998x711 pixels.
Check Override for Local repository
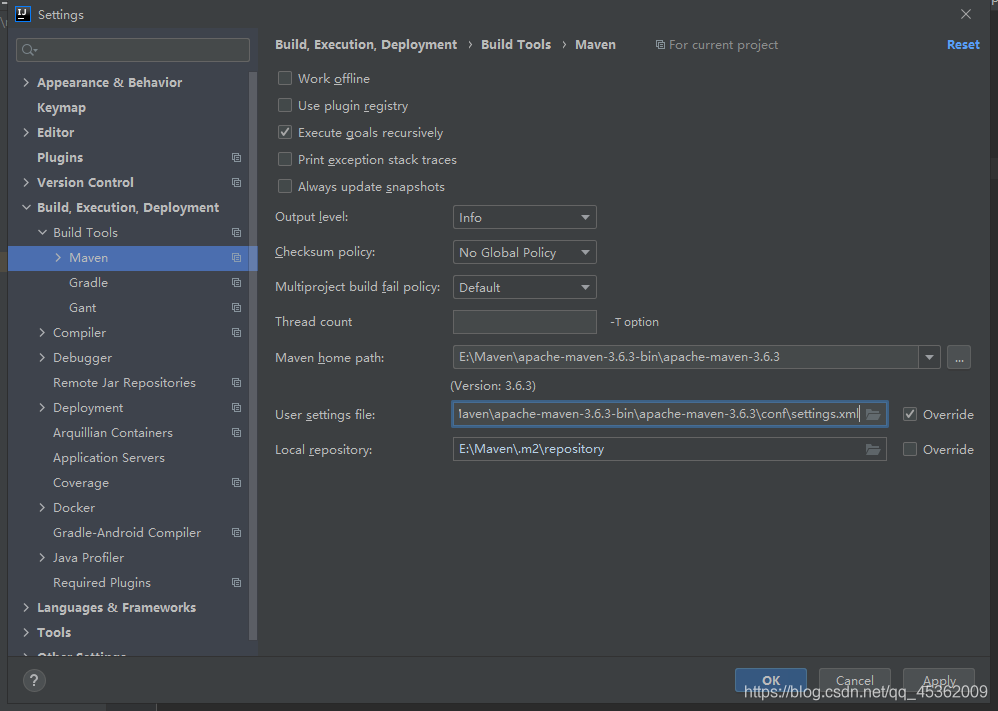pos(910,449)
